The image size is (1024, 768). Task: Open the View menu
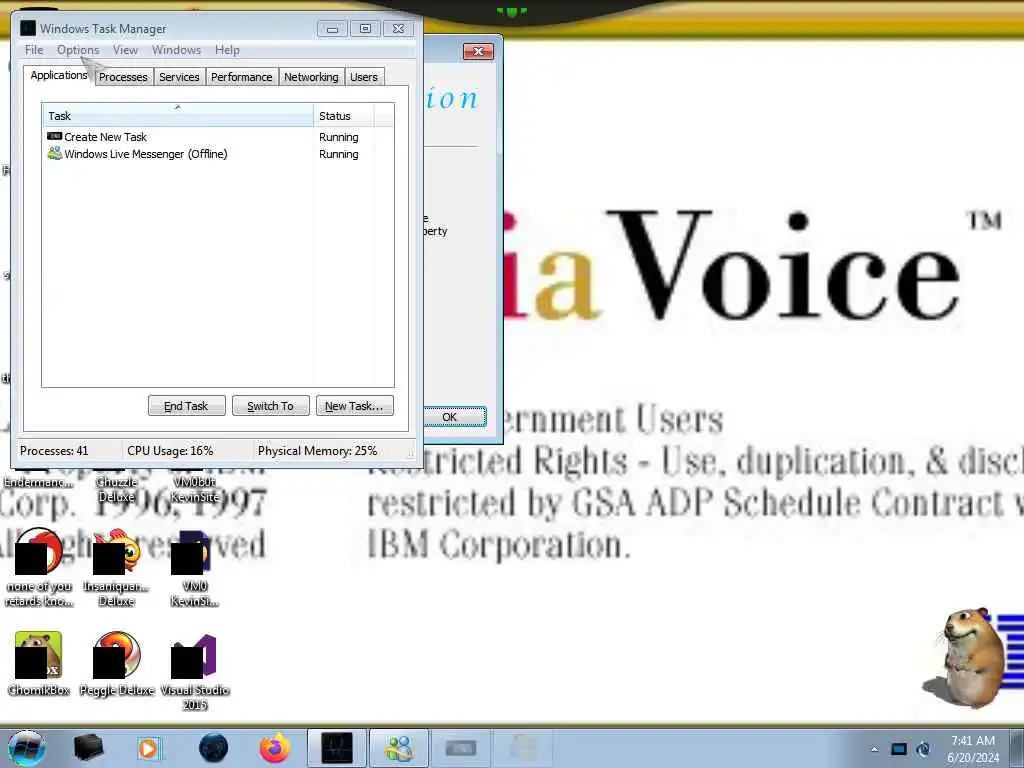(x=125, y=50)
